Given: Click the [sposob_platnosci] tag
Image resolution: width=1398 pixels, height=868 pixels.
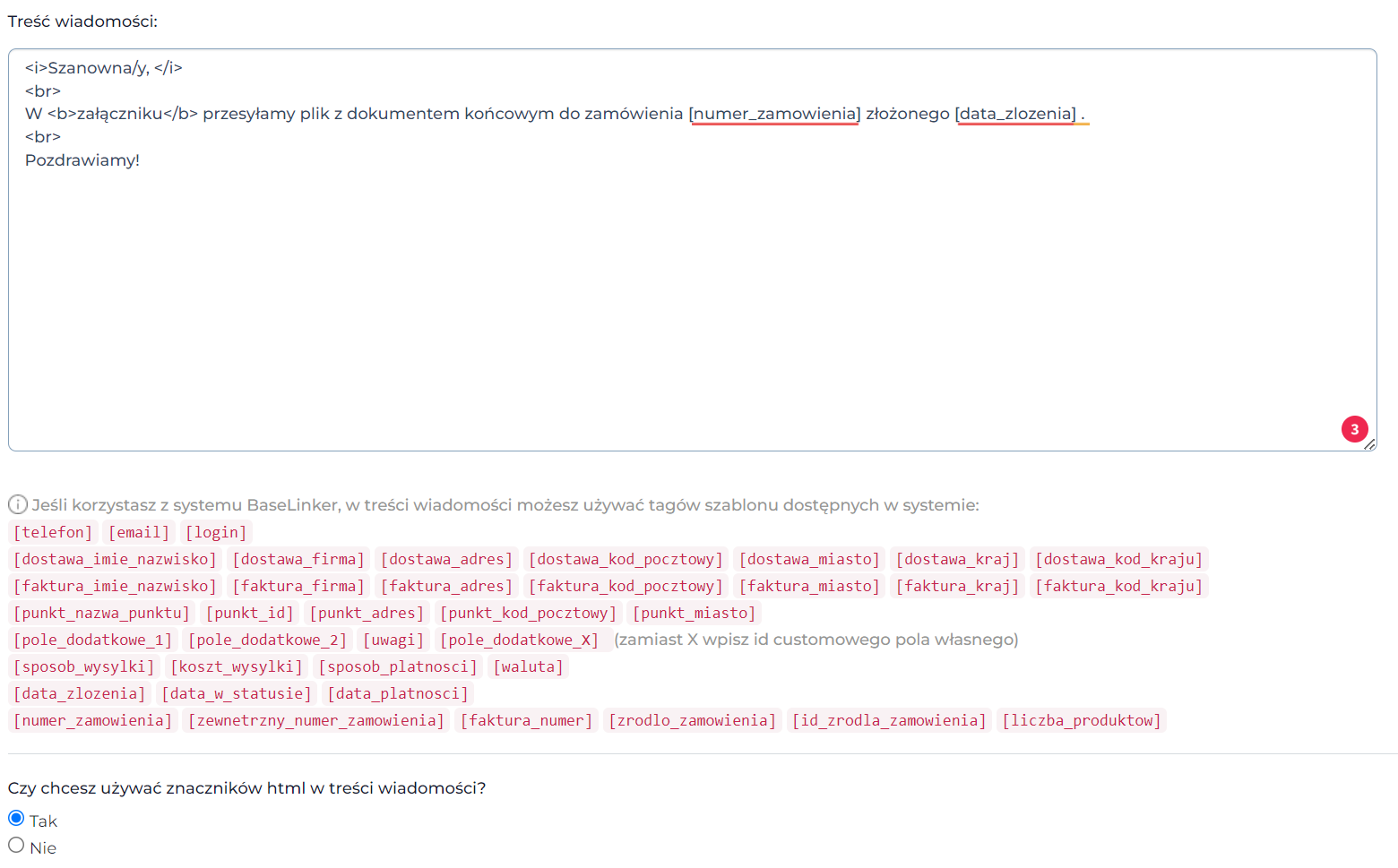Looking at the screenshot, I should [x=397, y=666].
